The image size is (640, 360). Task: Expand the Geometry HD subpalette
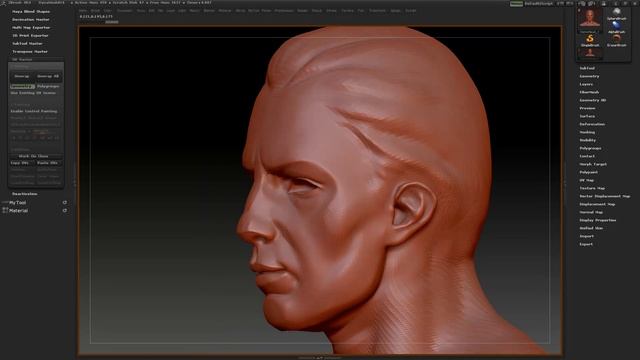pos(593,100)
